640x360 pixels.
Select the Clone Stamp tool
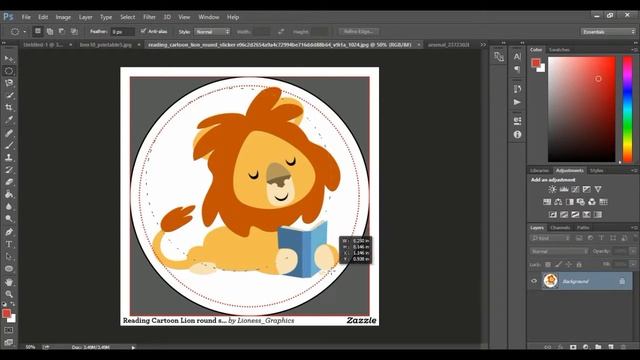tap(9, 158)
